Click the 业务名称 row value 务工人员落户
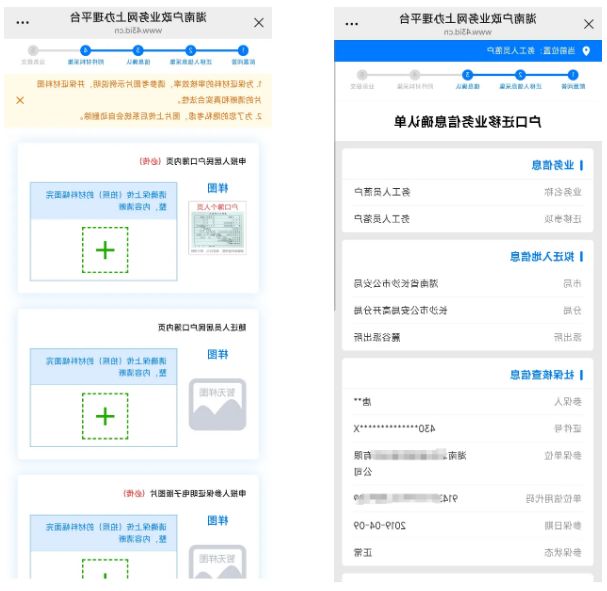This screenshot has width=607, height=591. (382, 192)
